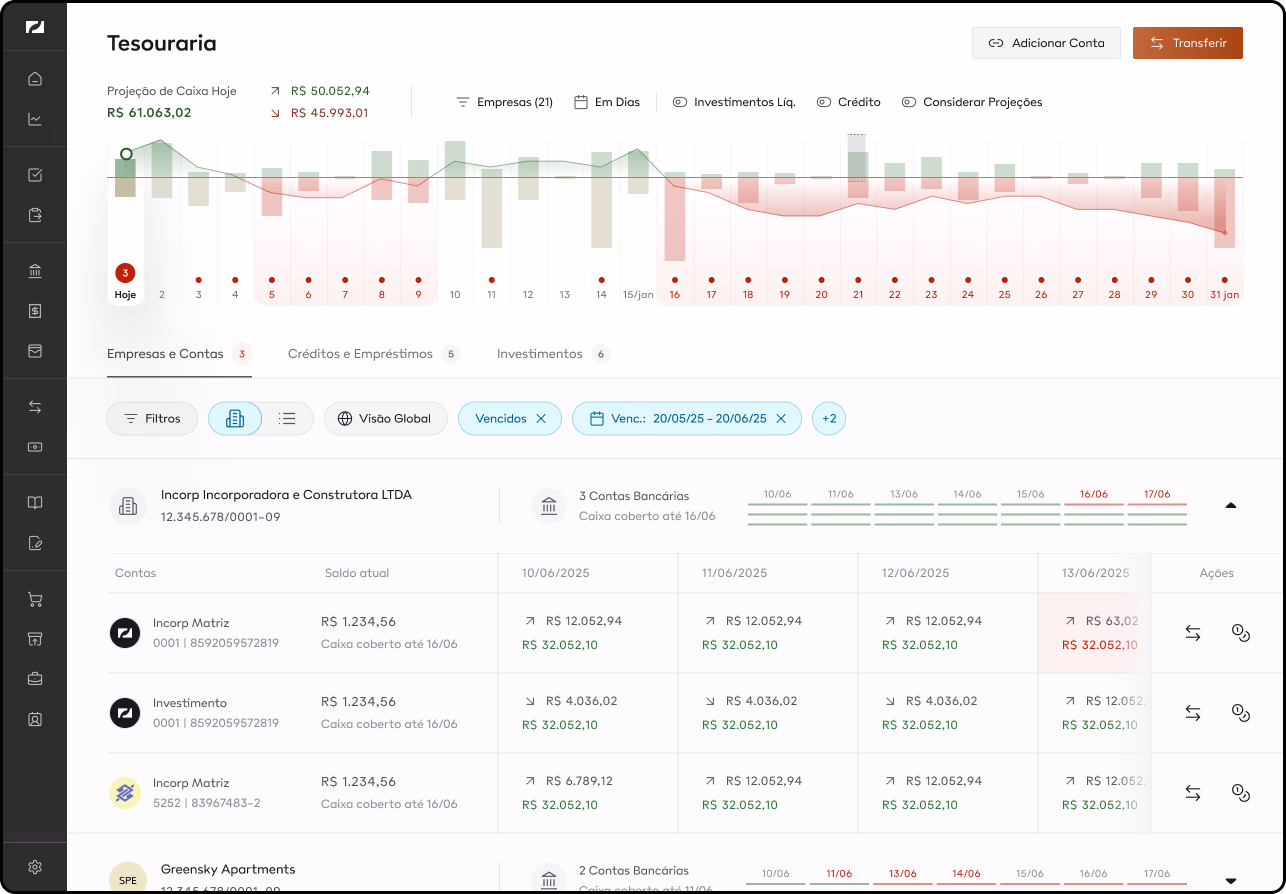Open the bank building icon in sidebar
This screenshot has height=894, width=1286.
35,271
